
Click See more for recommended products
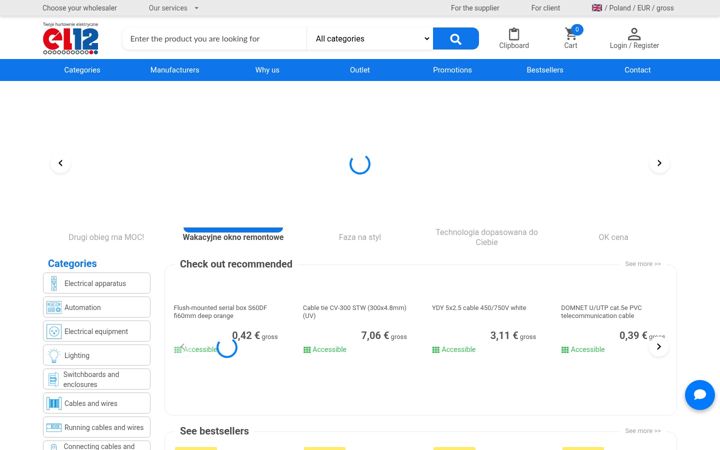click(x=642, y=264)
